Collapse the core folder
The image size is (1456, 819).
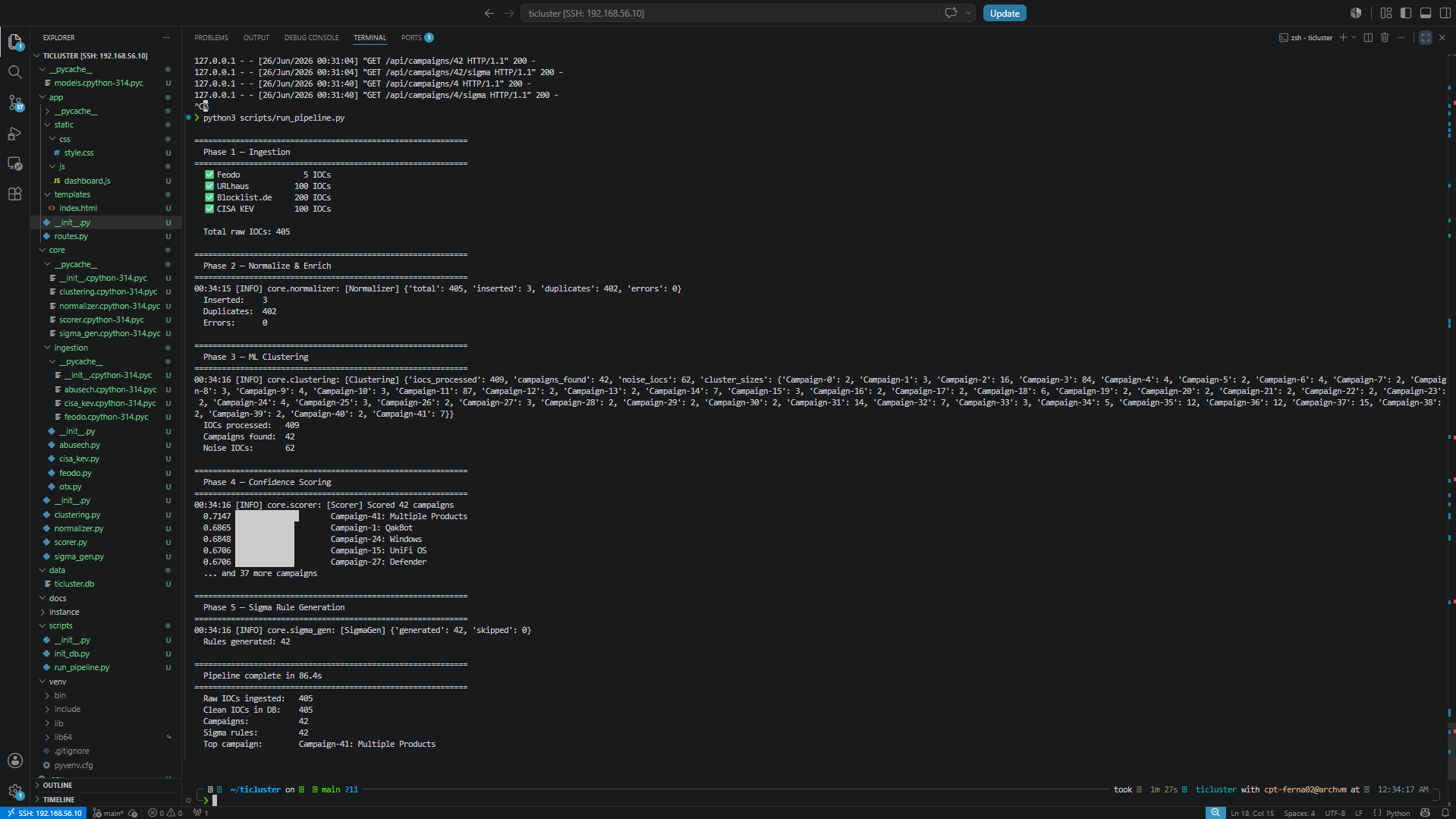[106, 250]
